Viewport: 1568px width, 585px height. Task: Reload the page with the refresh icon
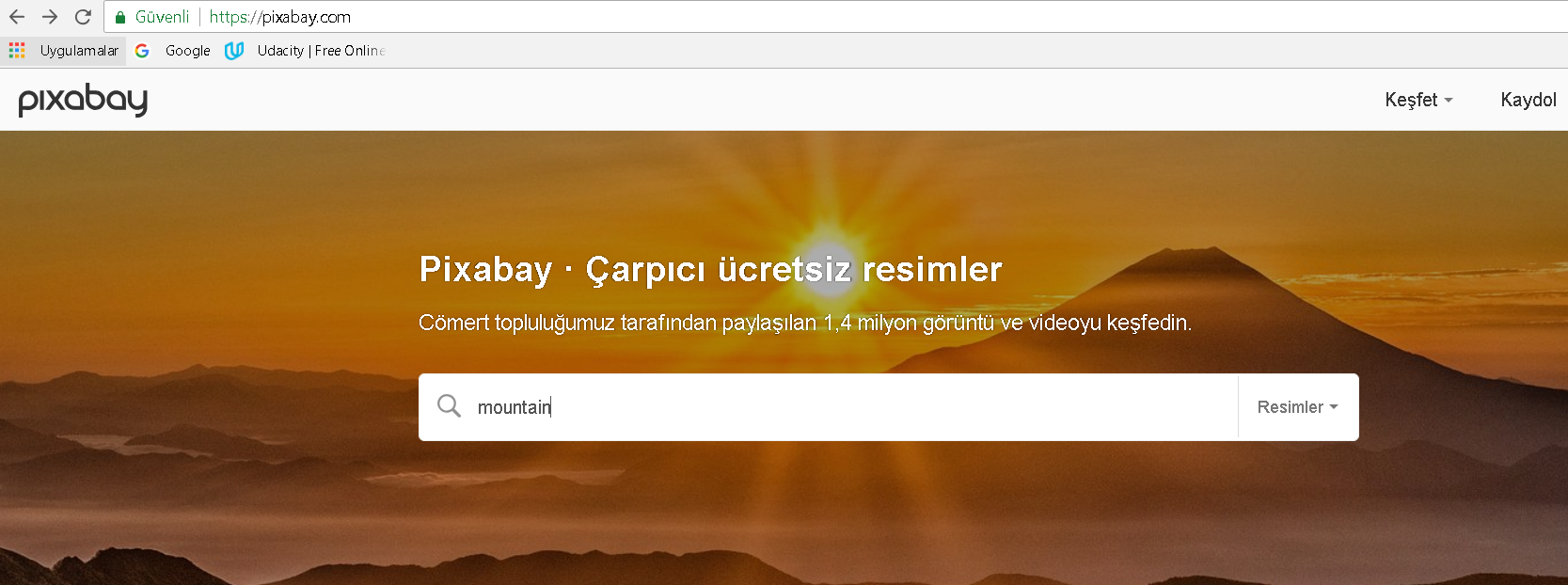83,17
